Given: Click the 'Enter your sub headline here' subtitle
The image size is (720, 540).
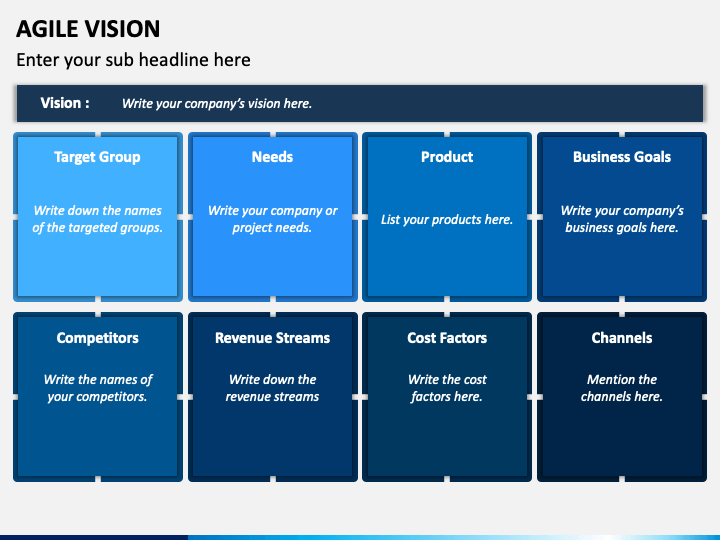Looking at the screenshot, I should (133, 60).
